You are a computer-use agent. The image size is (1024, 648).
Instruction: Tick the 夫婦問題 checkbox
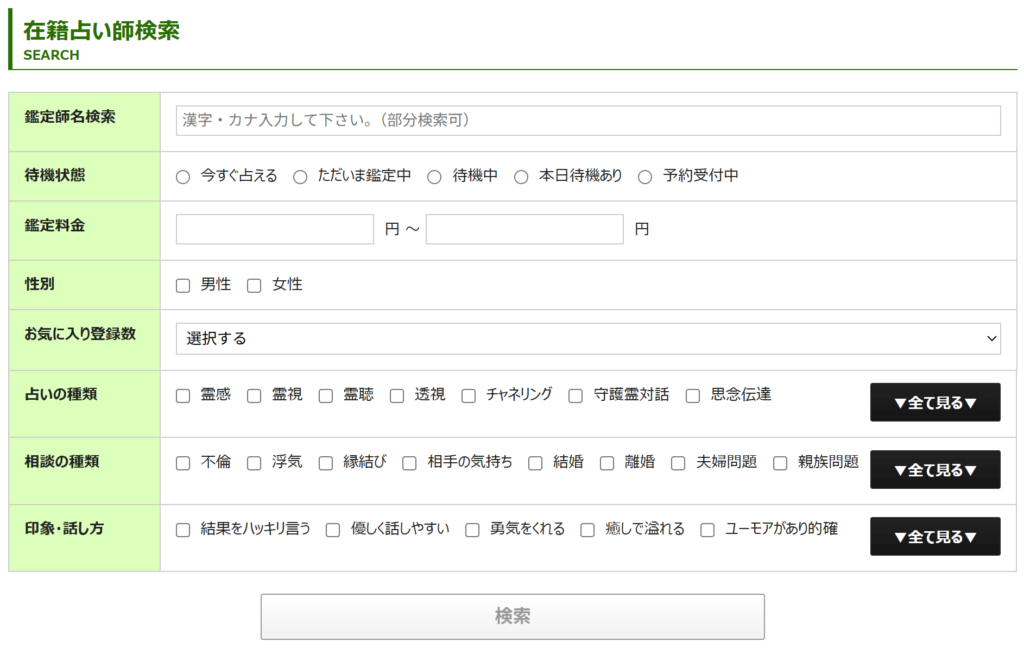pyautogui.click(x=678, y=463)
